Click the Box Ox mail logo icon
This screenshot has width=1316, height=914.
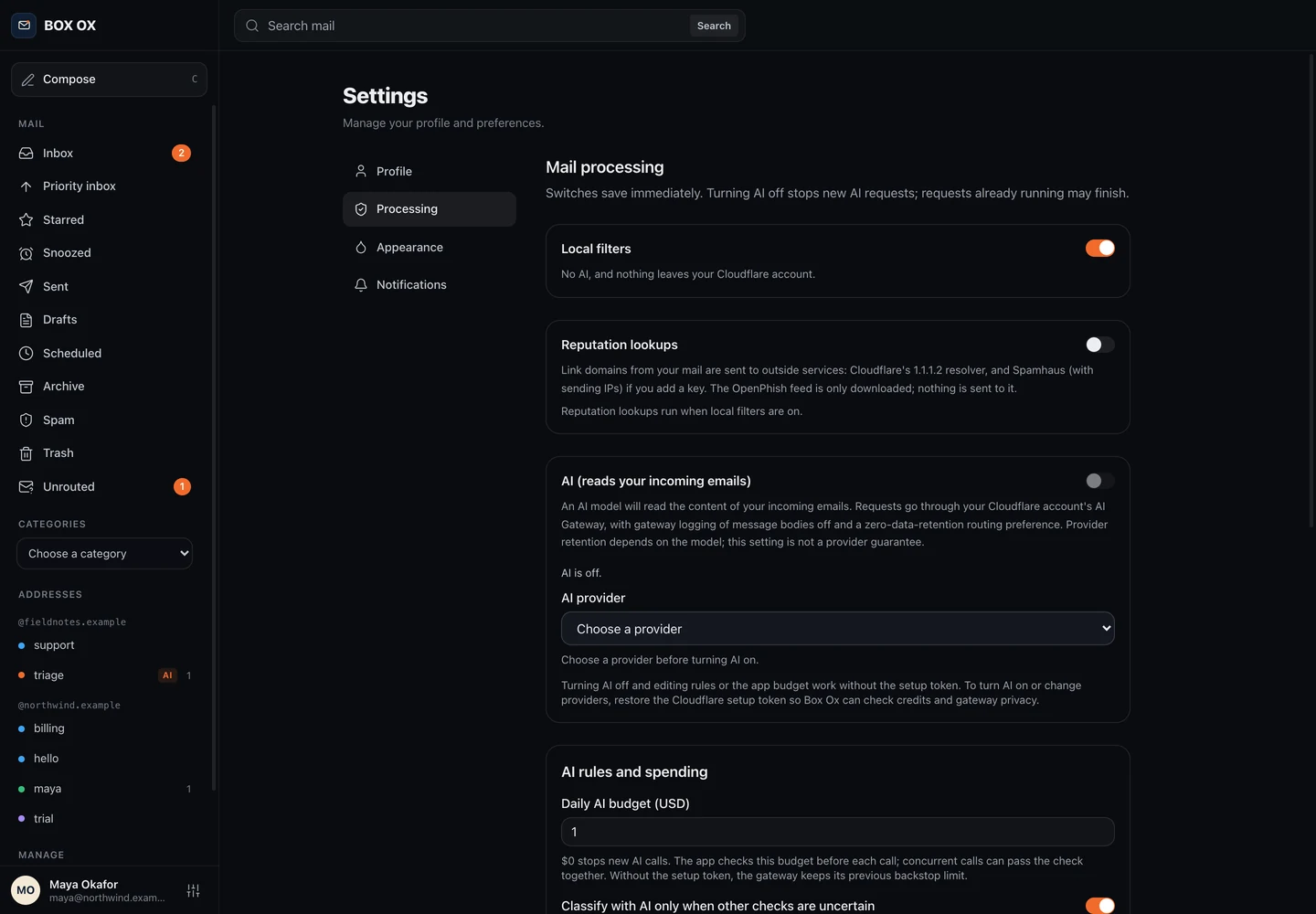(x=24, y=26)
